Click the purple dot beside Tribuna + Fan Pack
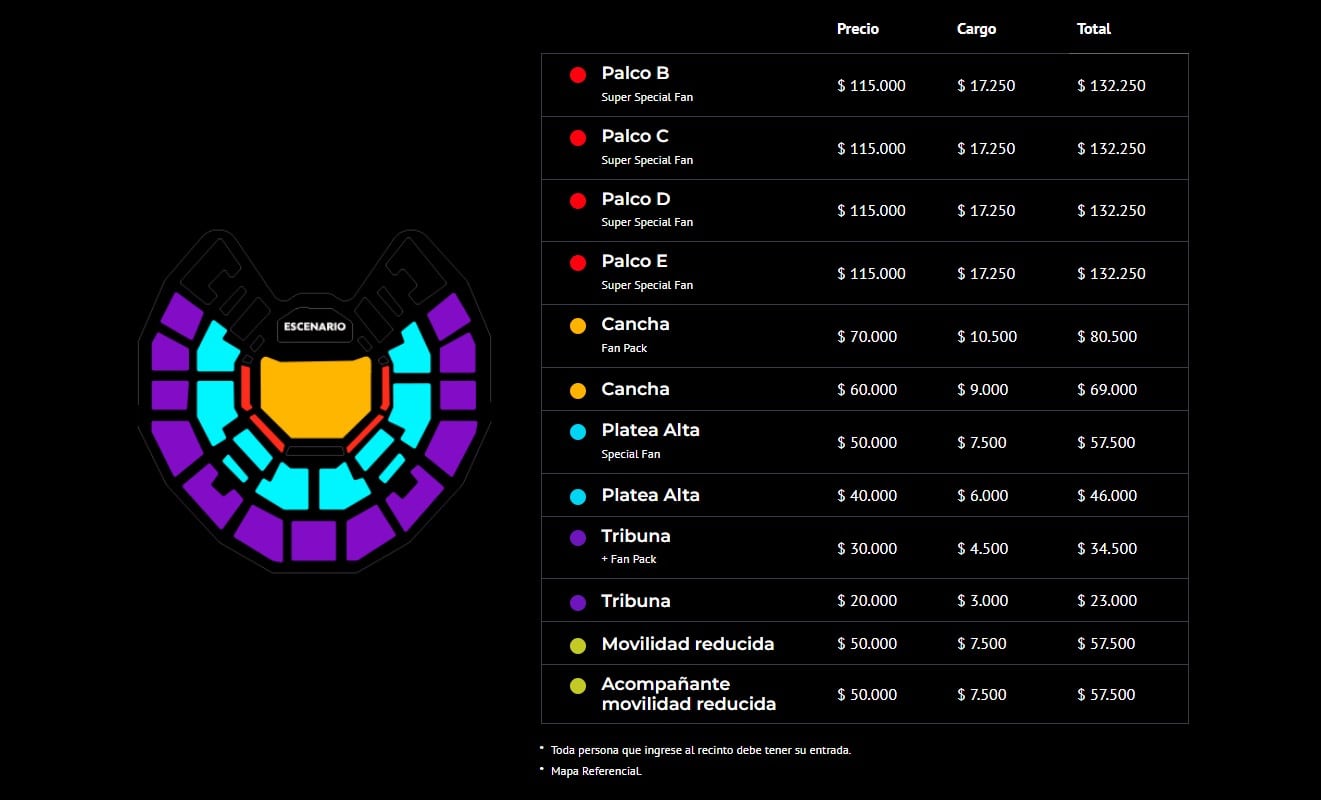Screen dimensions: 1321x800 pyautogui.click(x=577, y=537)
